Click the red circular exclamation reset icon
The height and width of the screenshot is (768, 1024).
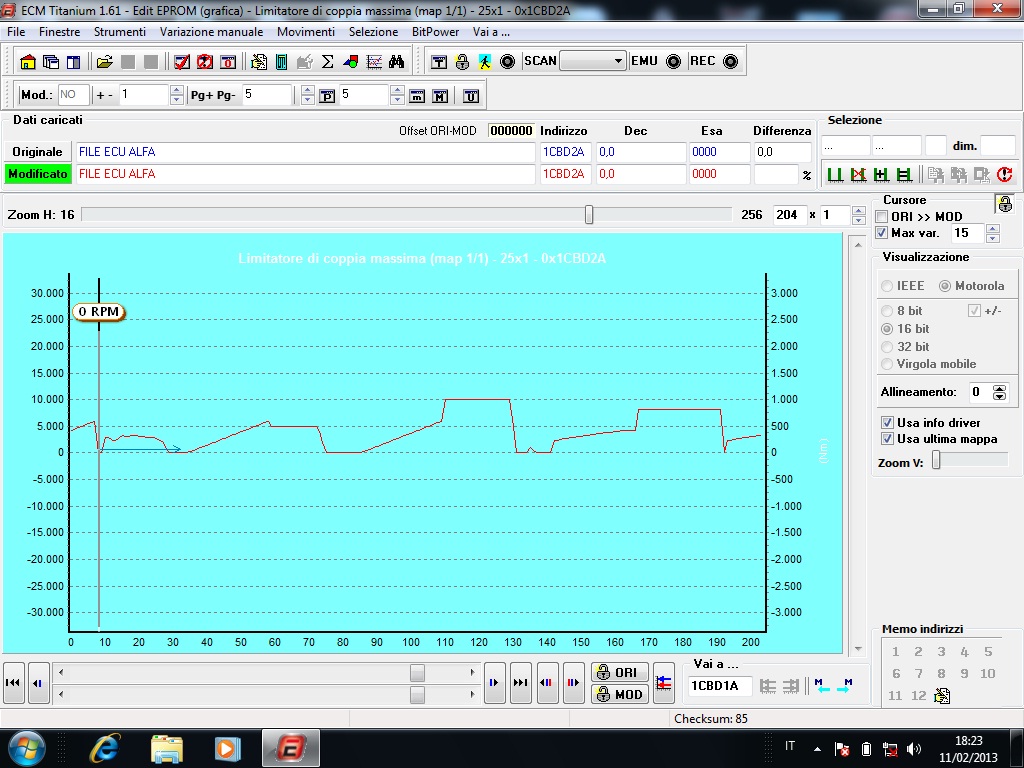pos(1004,174)
